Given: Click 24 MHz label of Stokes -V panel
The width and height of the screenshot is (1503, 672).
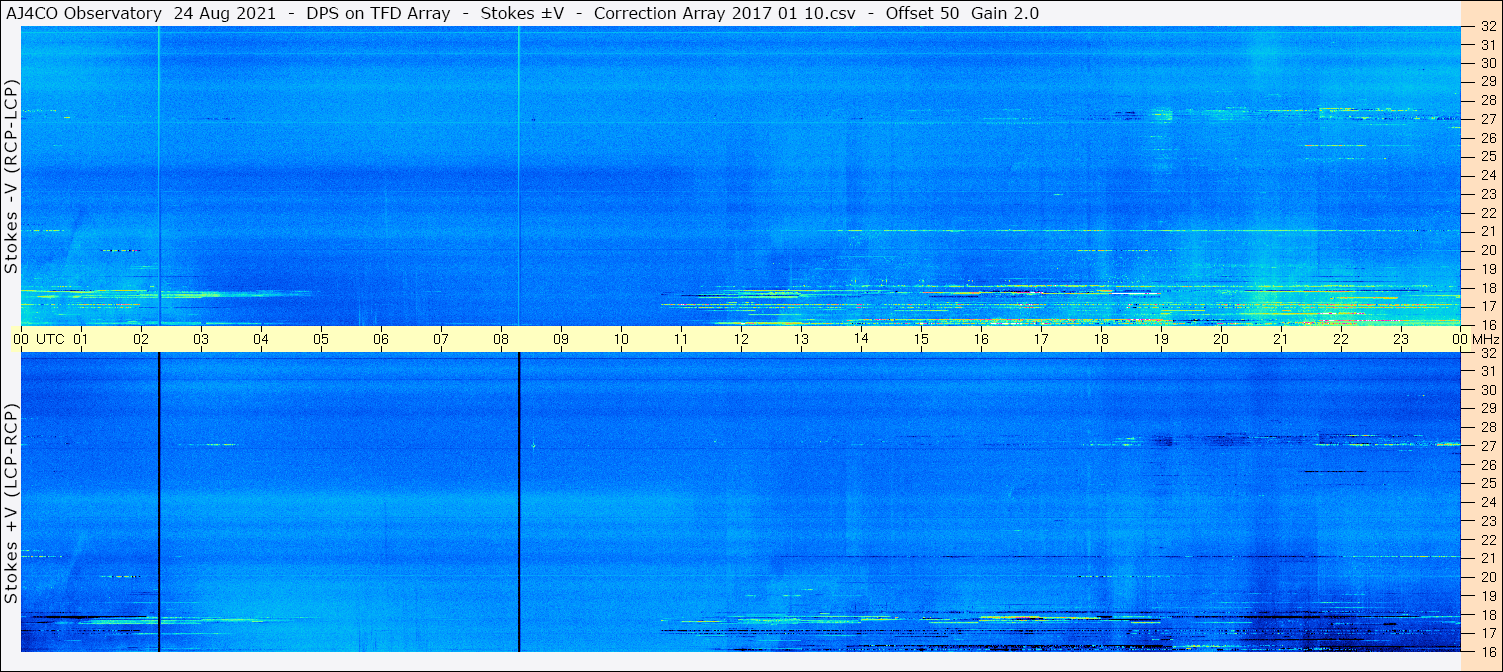Looking at the screenshot, I should (x=1487, y=175).
